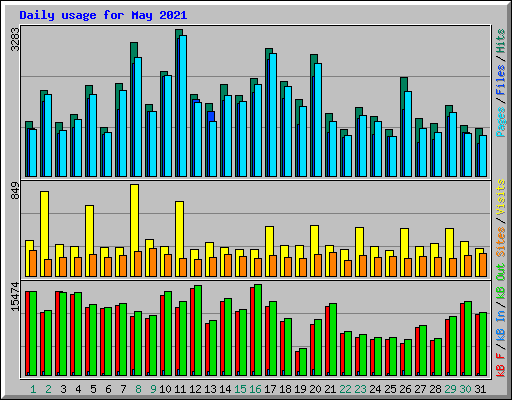Click day 29 on the x-axis
This screenshot has height=400, width=512.
(x=450, y=389)
